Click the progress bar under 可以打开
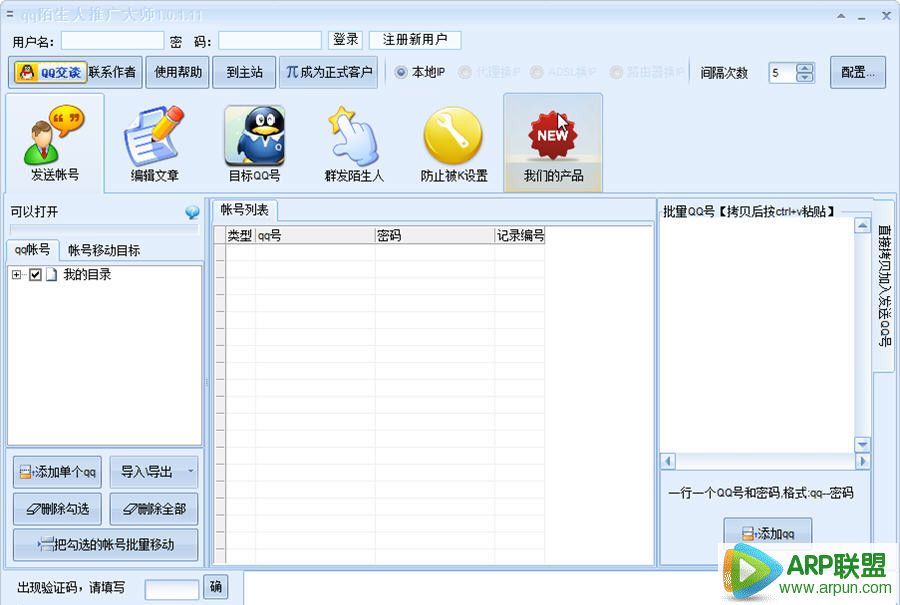This screenshot has width=900, height=605. point(104,229)
